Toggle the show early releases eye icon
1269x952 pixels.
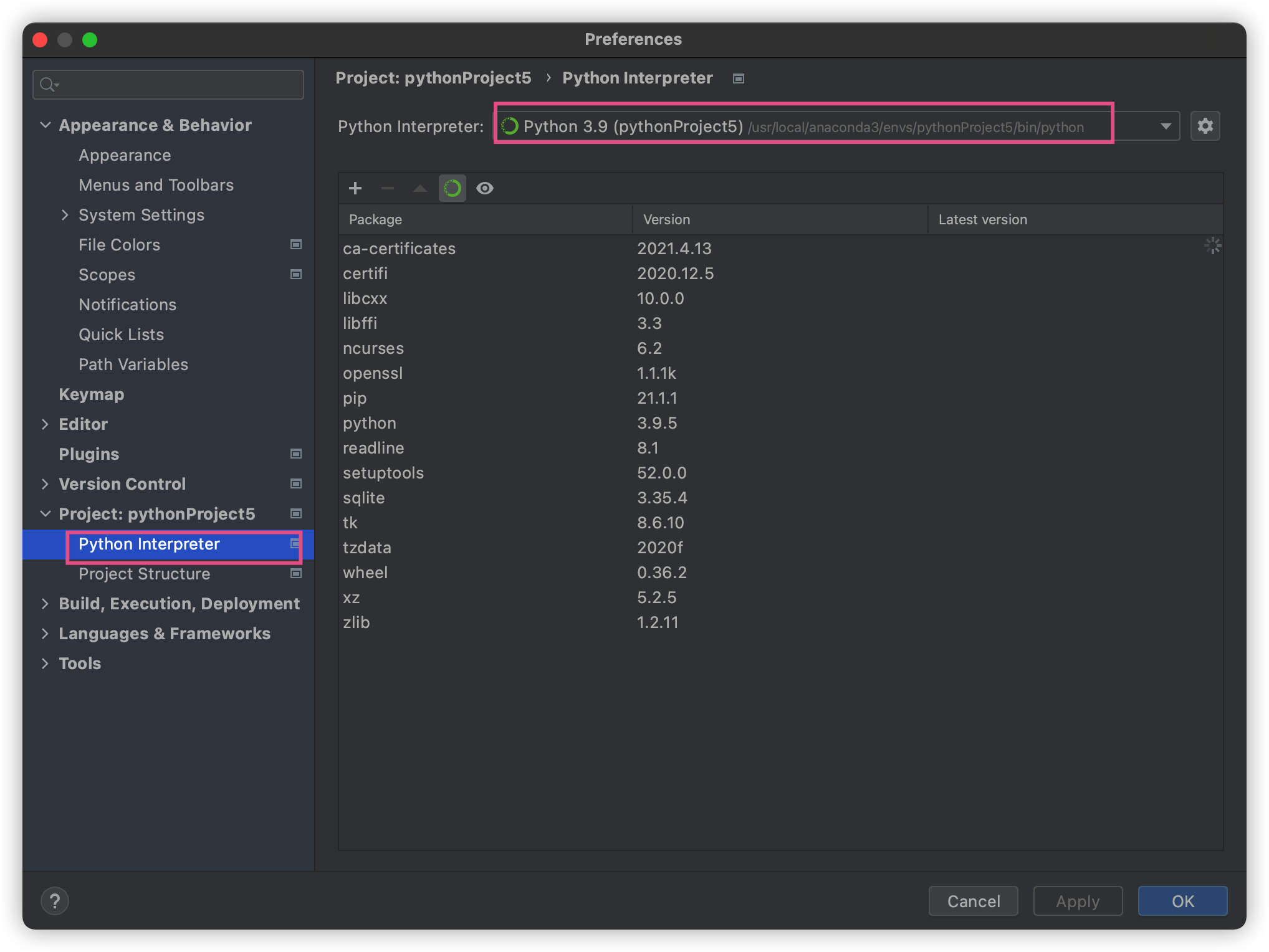pos(485,188)
